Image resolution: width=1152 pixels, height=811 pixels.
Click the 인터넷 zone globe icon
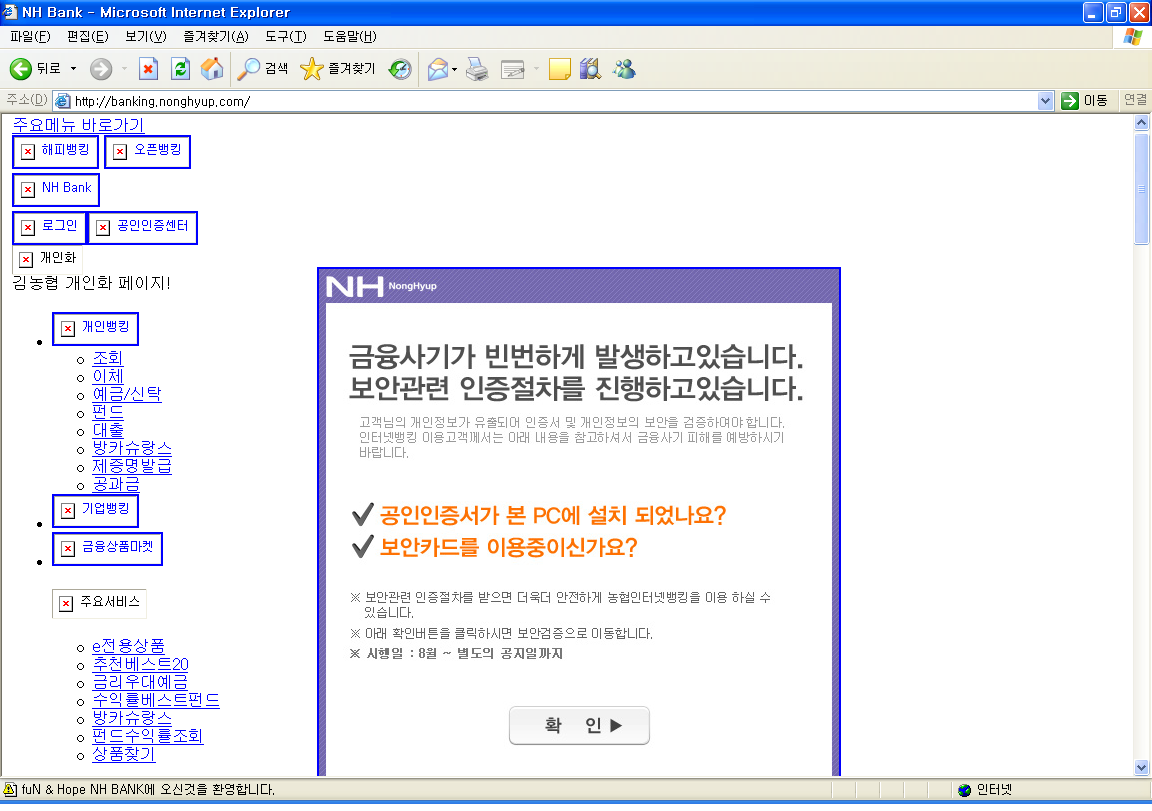pyautogui.click(x=965, y=790)
